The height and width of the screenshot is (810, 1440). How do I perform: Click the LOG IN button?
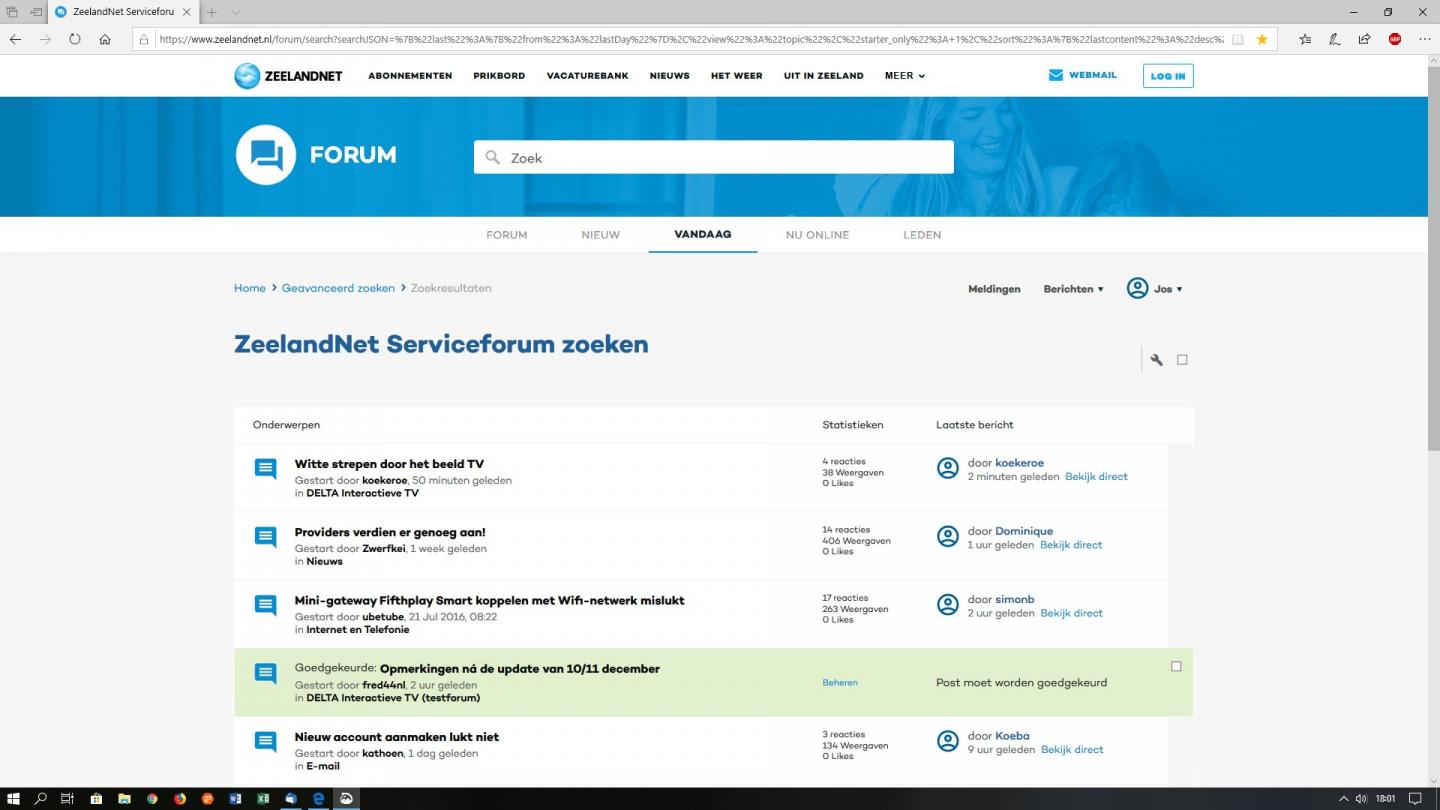(1168, 76)
